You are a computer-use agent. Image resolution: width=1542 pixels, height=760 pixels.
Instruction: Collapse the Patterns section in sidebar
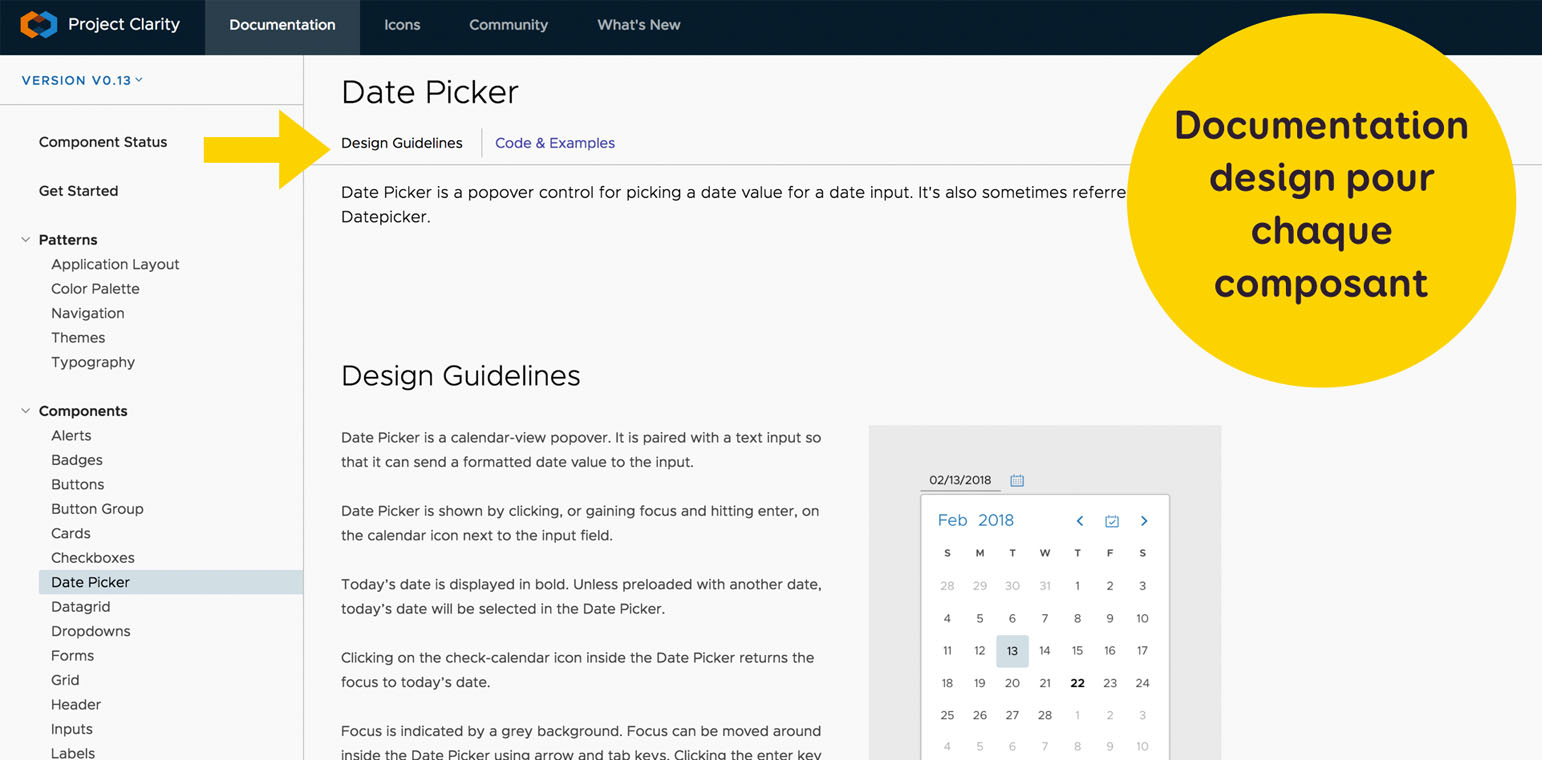[x=26, y=240]
